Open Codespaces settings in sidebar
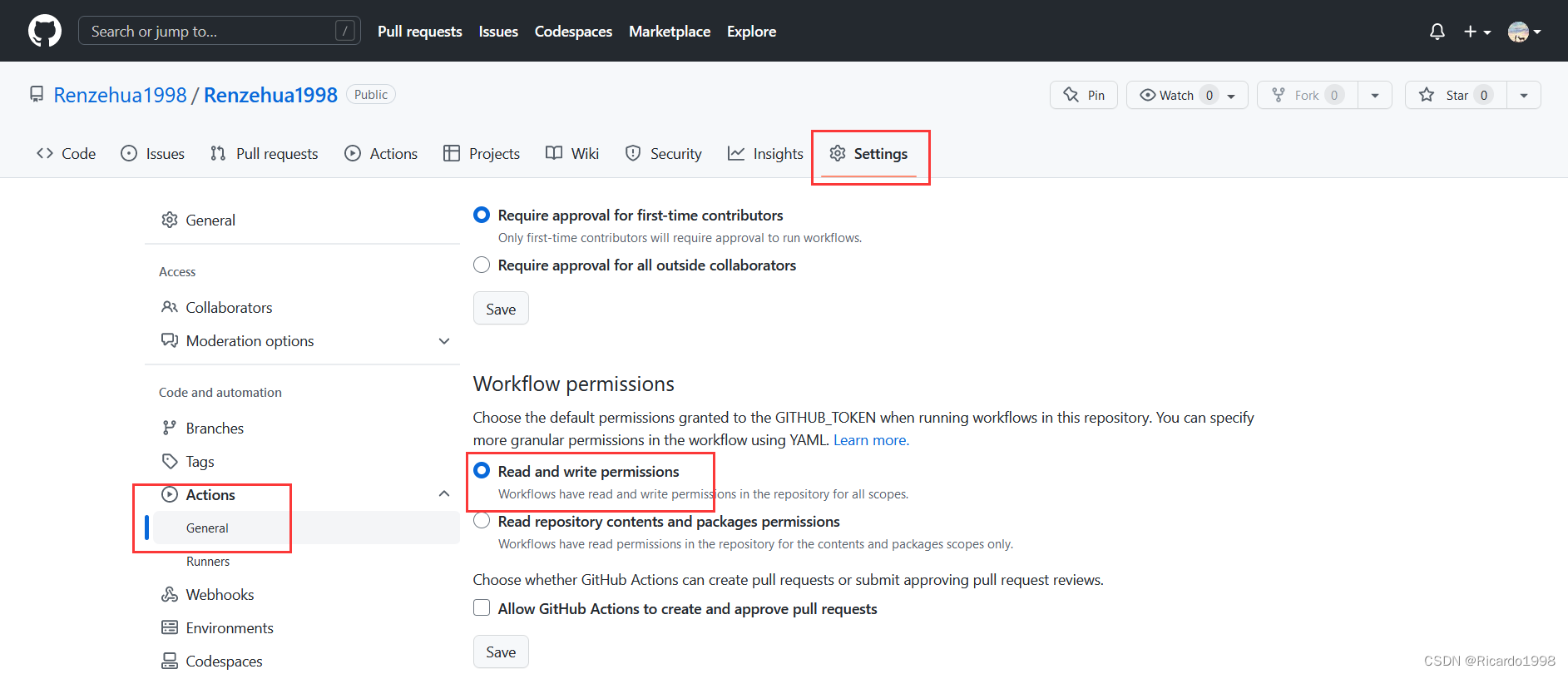This screenshot has width=1568, height=674. (x=303, y=661)
